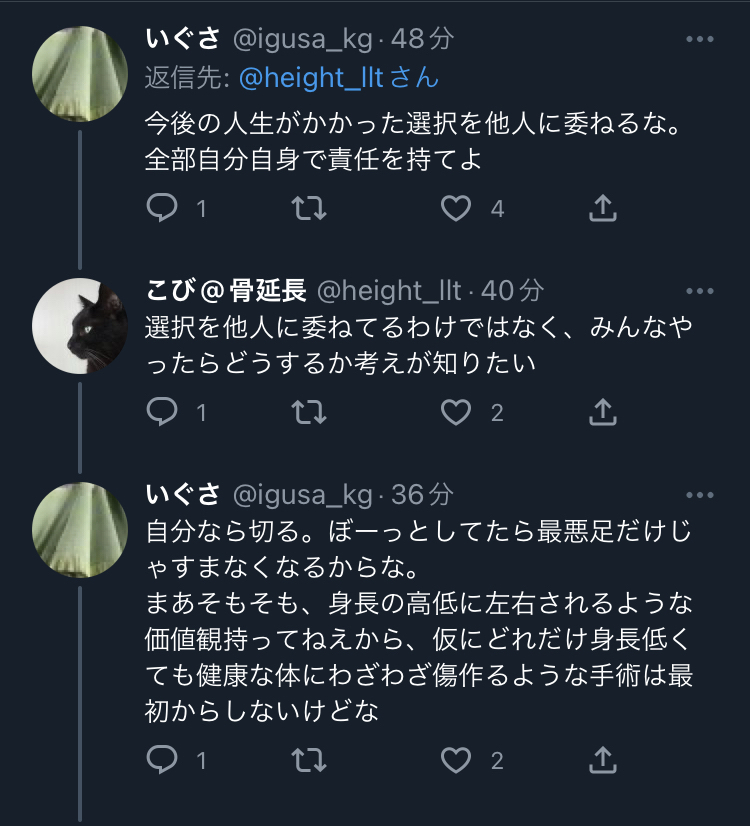750x826 pixels.
Task: Open the black cat avatar profile
Action: click(80, 326)
